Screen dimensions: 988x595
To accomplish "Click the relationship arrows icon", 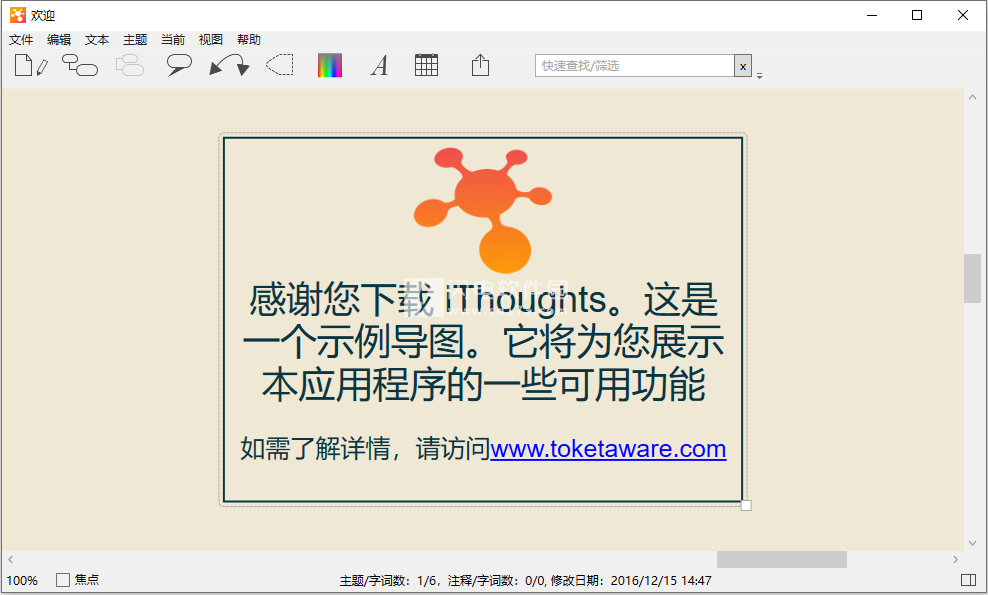I will click(229, 65).
